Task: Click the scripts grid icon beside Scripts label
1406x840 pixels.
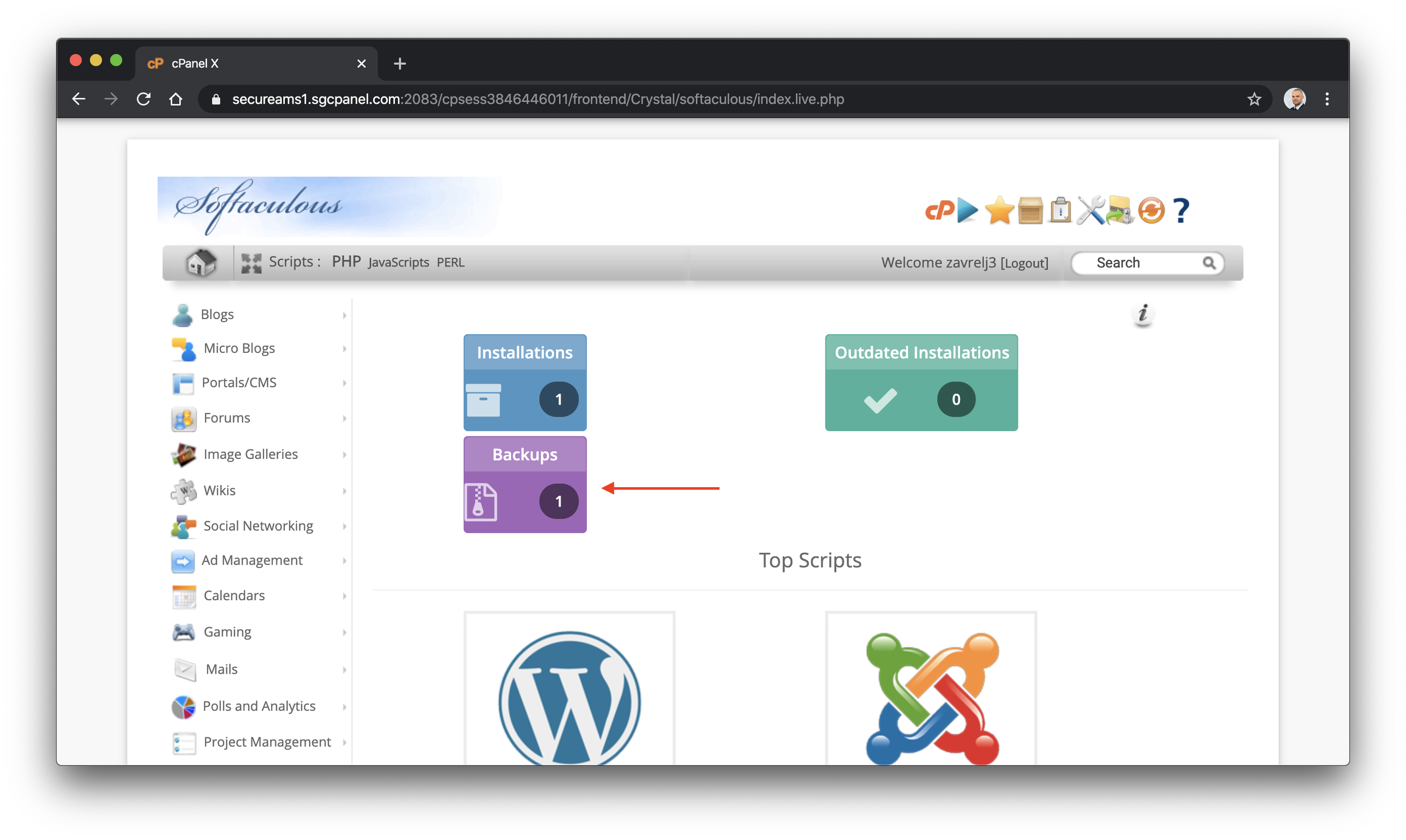Action: (x=251, y=263)
